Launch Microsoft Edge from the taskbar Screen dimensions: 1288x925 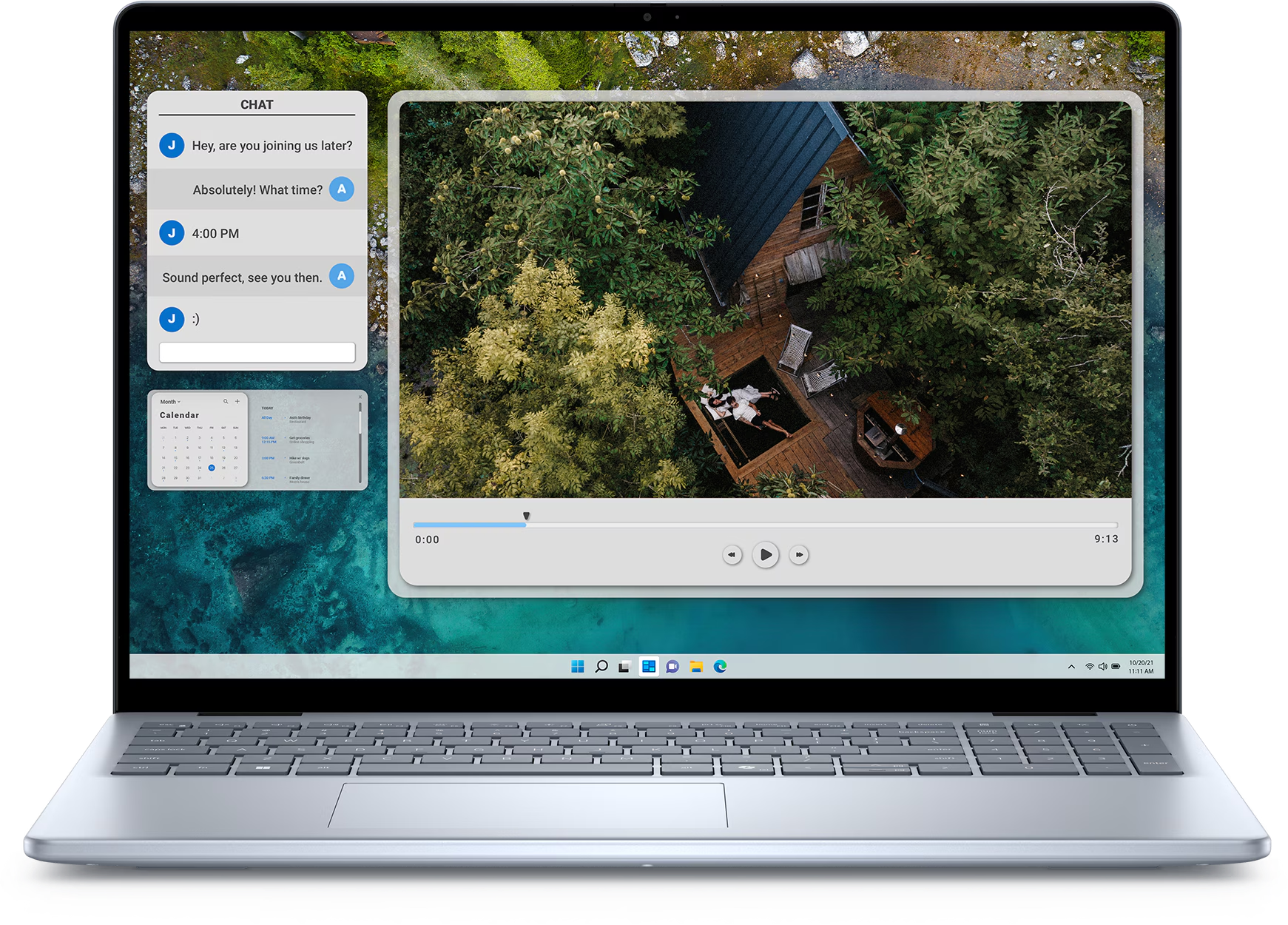point(720,667)
